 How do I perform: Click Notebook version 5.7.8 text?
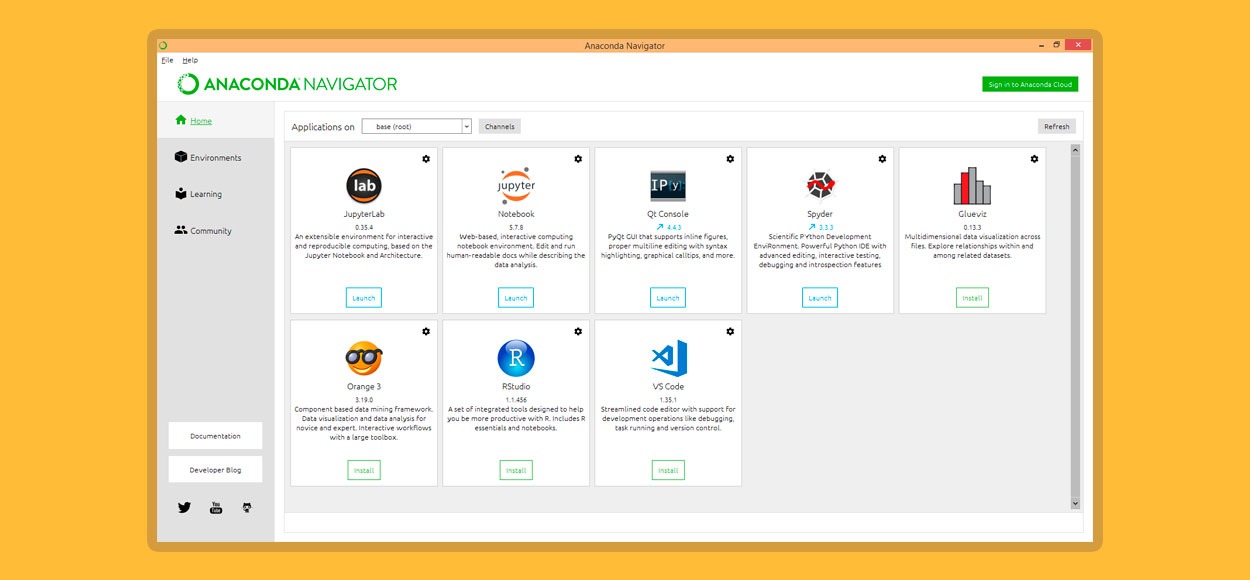click(x=516, y=227)
